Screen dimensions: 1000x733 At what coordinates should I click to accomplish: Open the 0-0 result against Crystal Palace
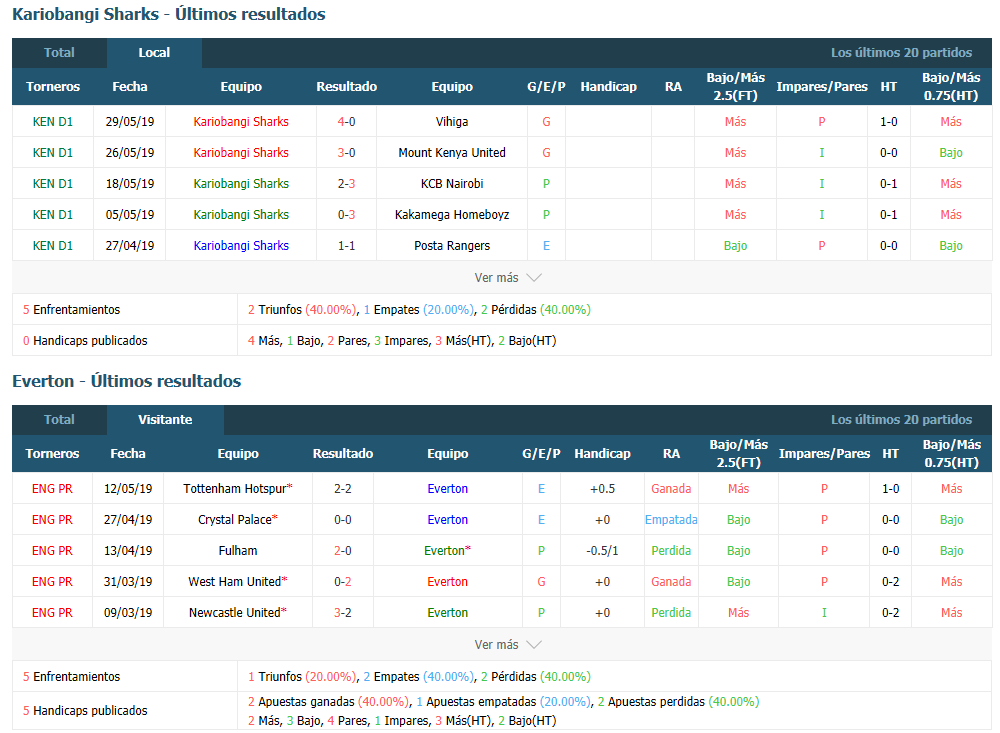342,519
